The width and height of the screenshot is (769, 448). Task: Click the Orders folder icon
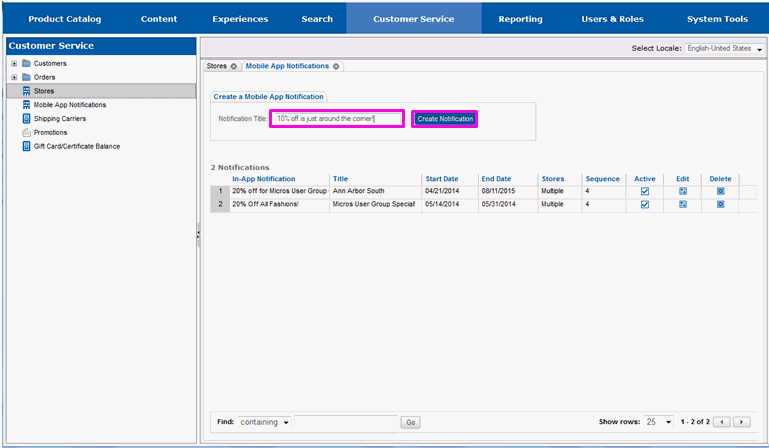click(26, 77)
